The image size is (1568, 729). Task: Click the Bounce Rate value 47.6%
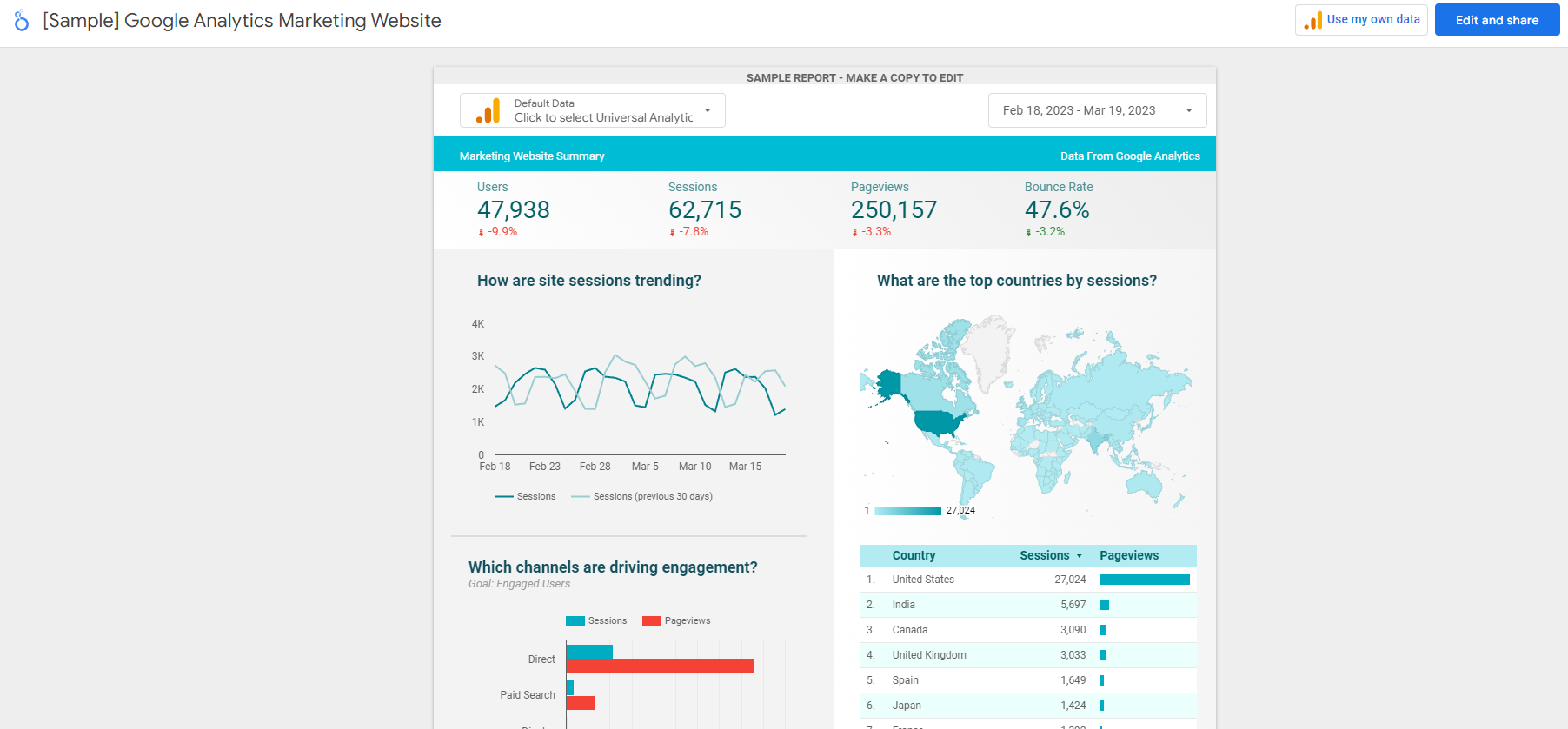(x=1057, y=210)
